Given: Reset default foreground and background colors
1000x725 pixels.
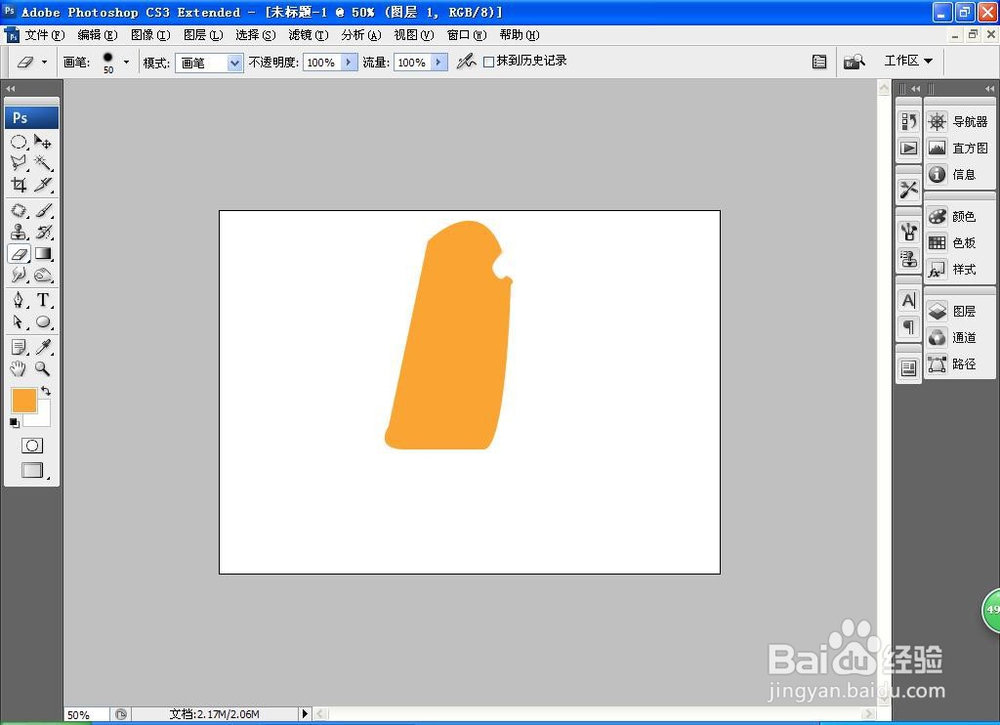Looking at the screenshot, I should pyautogui.click(x=14, y=423).
